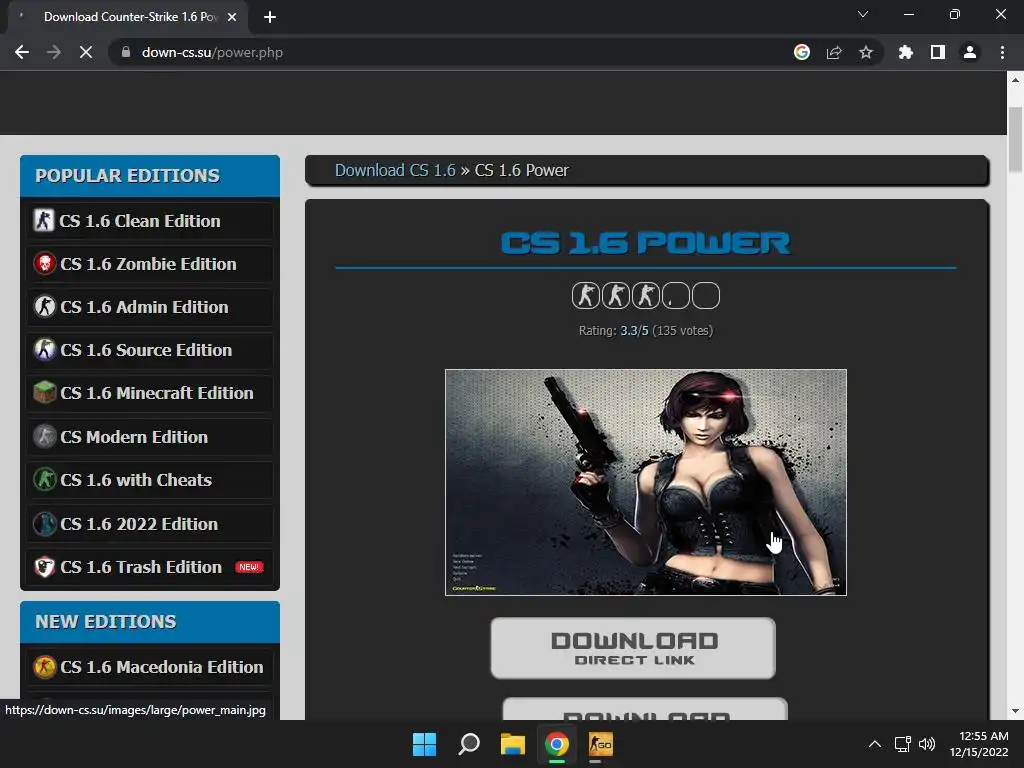1024x768 pixels.
Task: Close the Download Counter-Strike tab
Action: tap(232, 17)
